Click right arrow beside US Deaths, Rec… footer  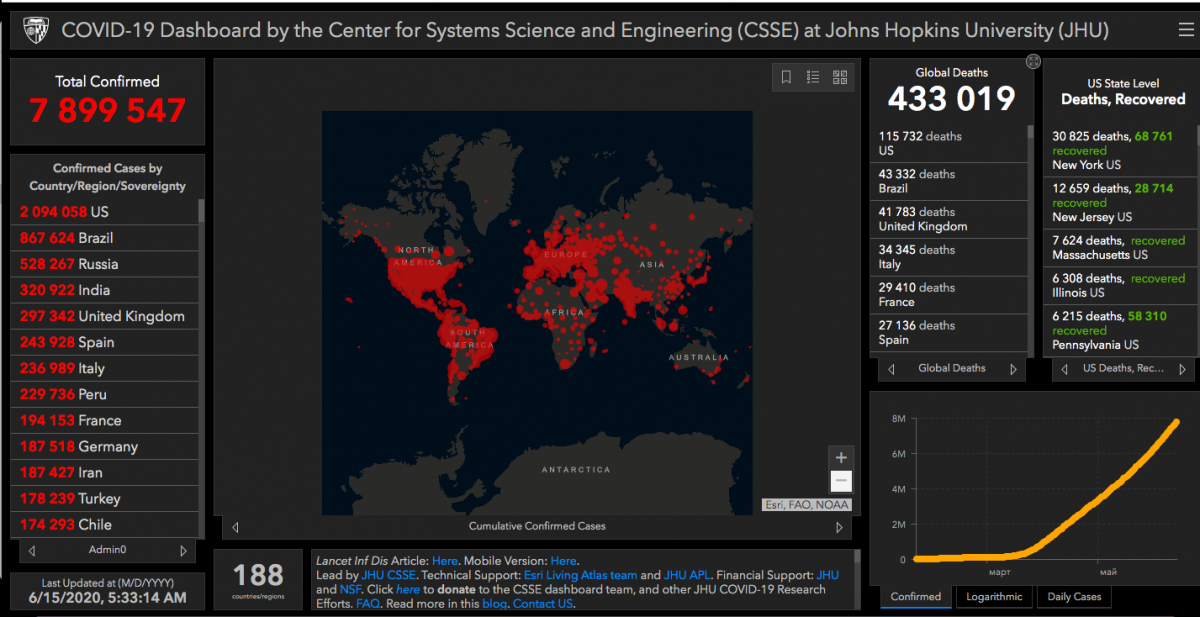[x=1183, y=369]
